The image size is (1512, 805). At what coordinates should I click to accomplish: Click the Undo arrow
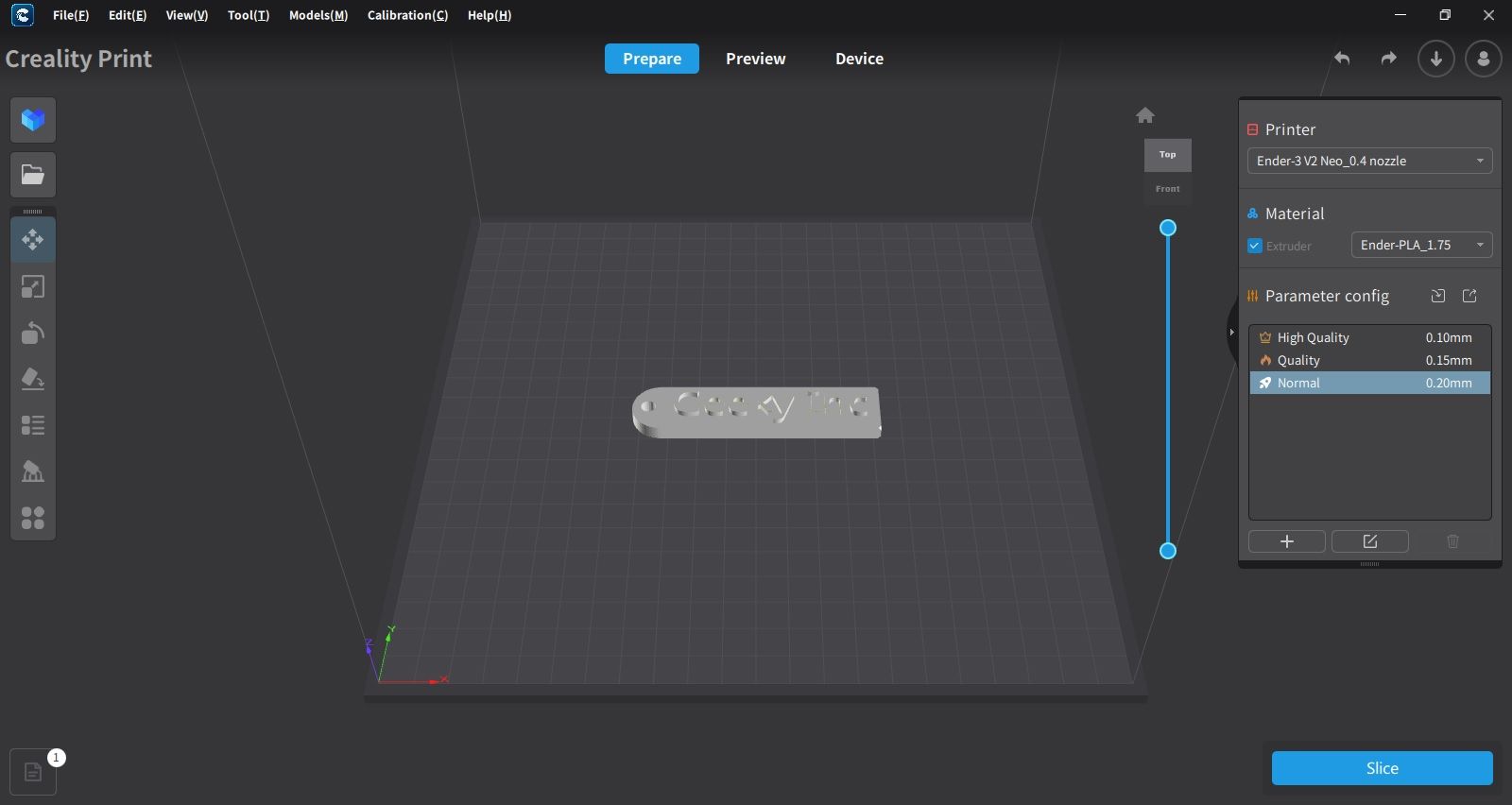click(x=1342, y=59)
